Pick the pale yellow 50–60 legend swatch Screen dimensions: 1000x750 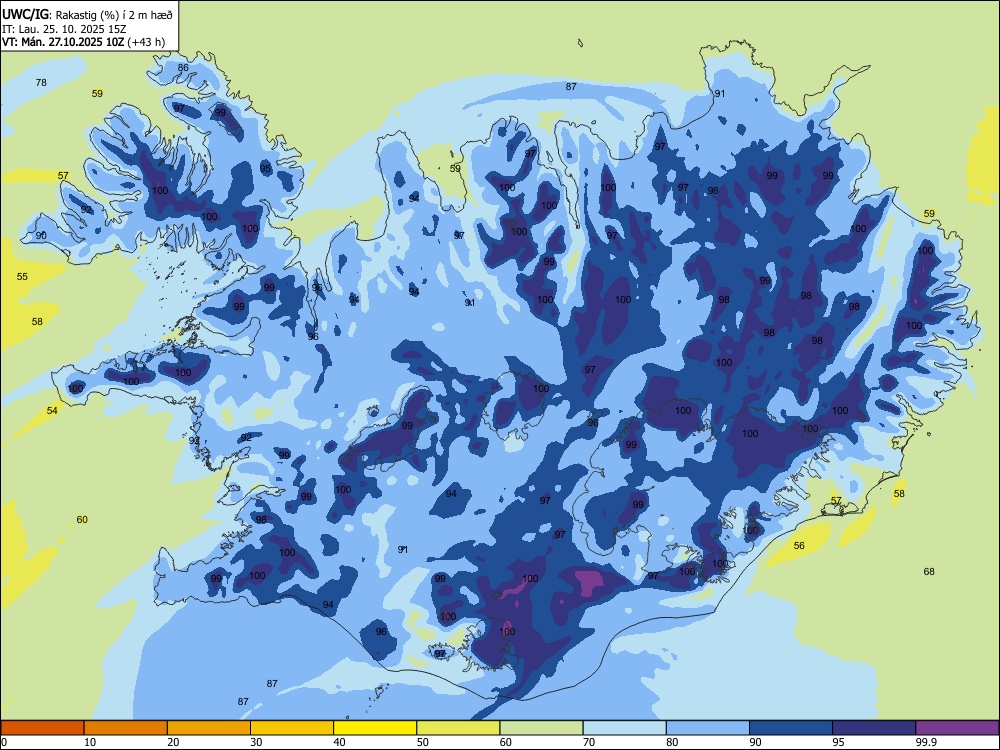click(x=458, y=728)
